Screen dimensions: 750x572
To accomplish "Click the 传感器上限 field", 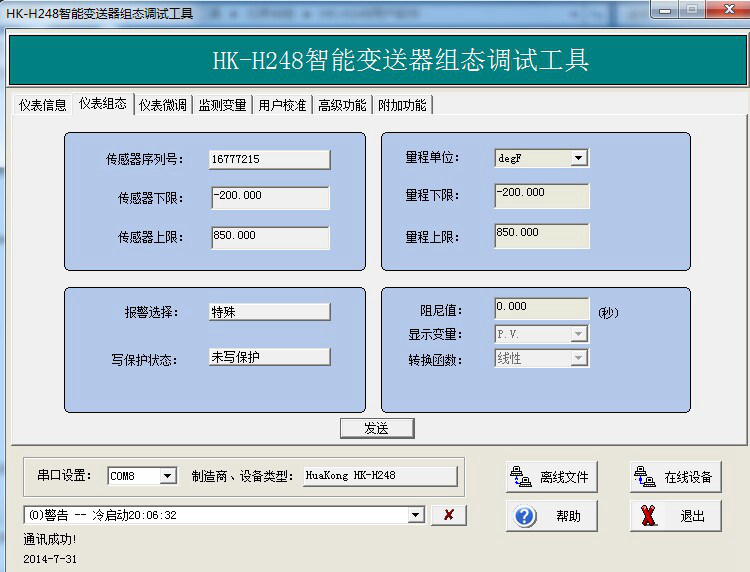I will [270, 238].
